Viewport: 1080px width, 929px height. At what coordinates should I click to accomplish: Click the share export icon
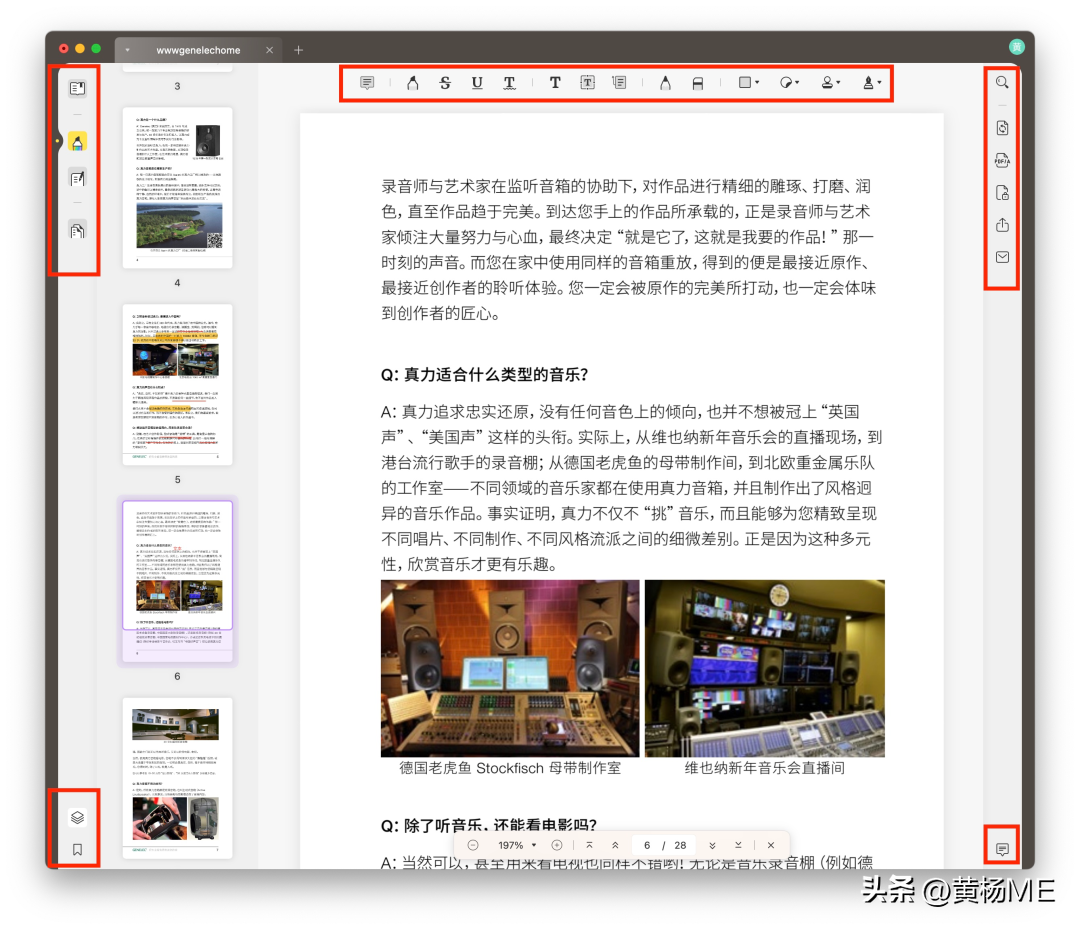[x=1002, y=225]
